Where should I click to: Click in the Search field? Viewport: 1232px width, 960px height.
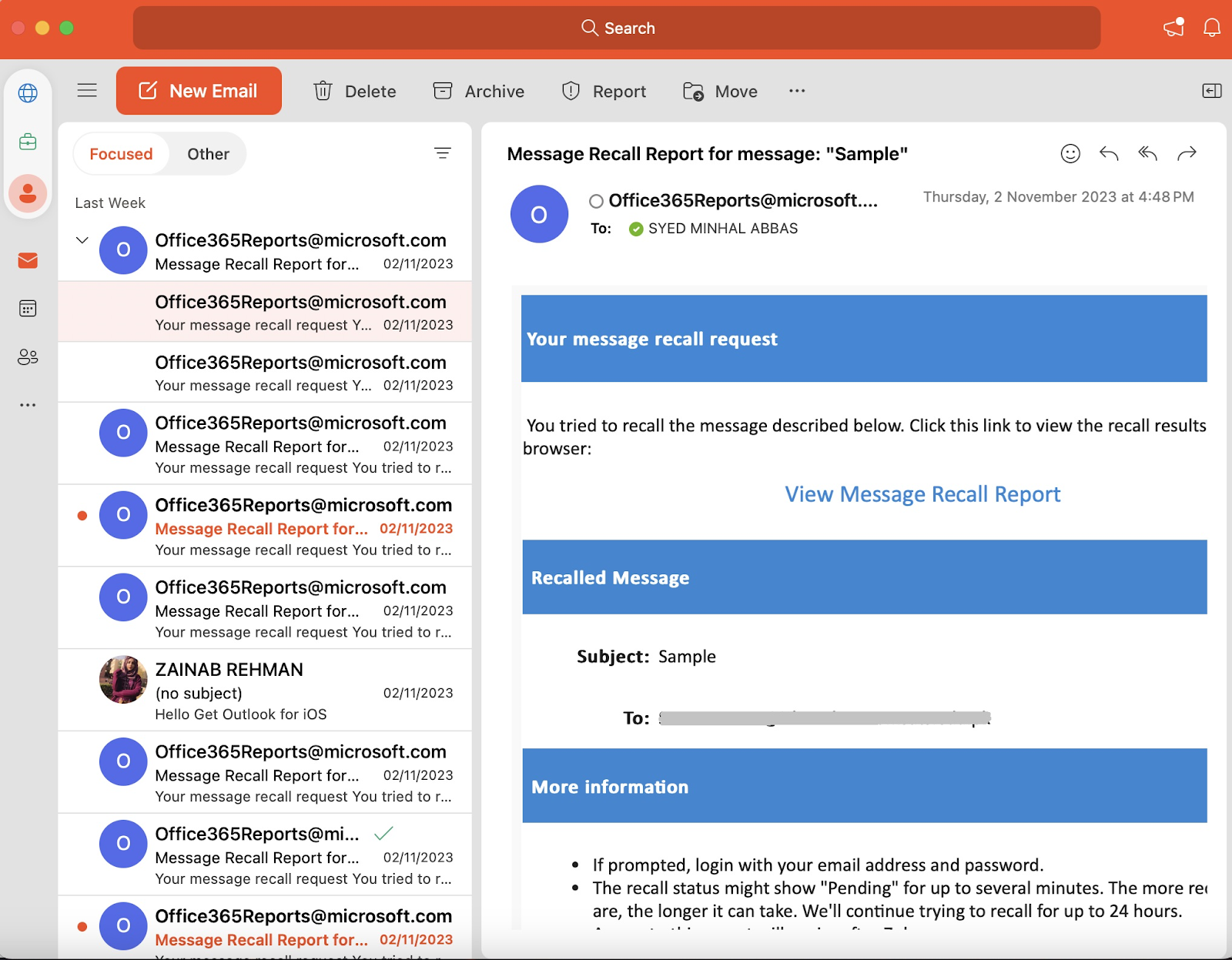click(617, 28)
